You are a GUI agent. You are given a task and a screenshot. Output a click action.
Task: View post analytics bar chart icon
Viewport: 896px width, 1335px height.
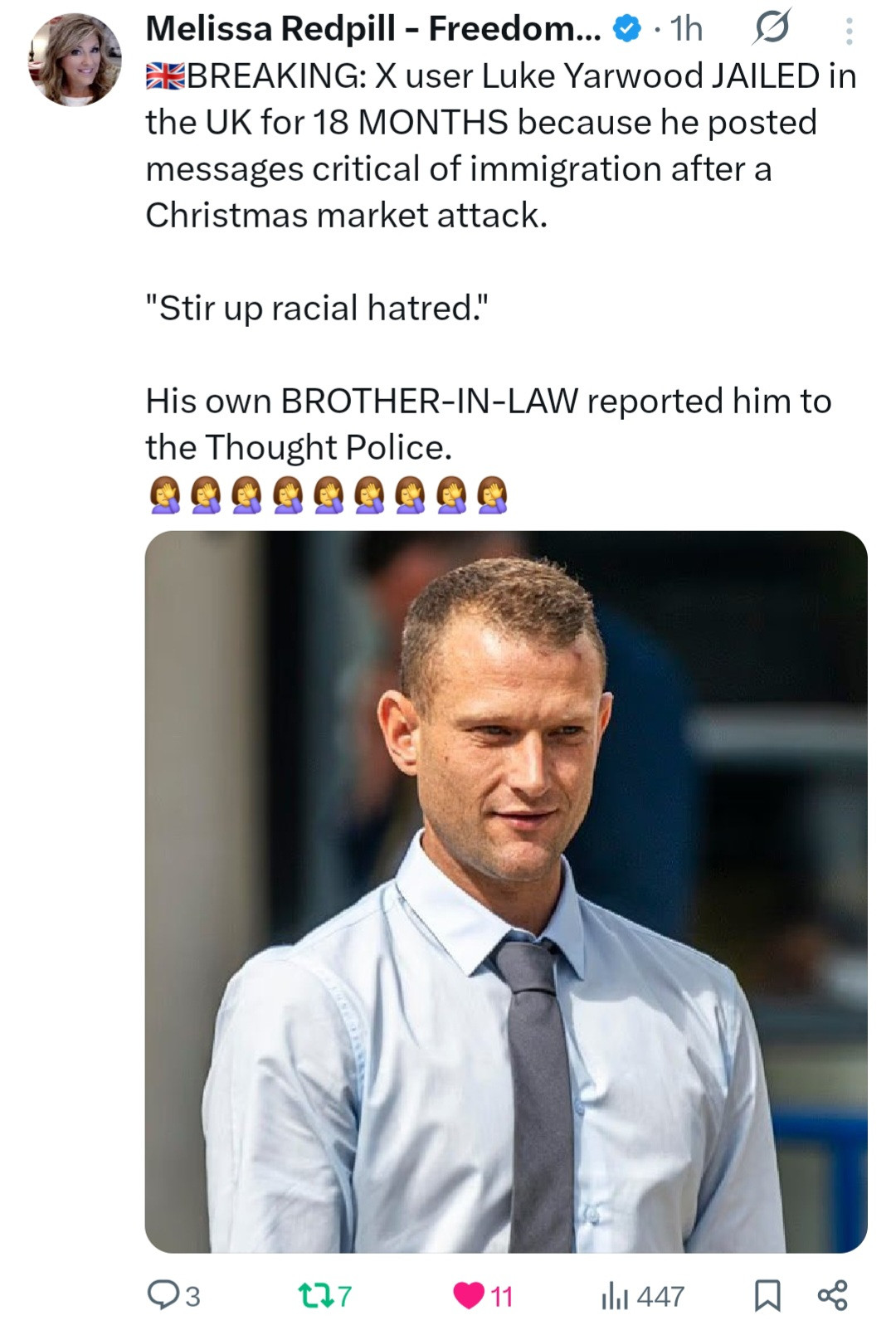point(614,1295)
